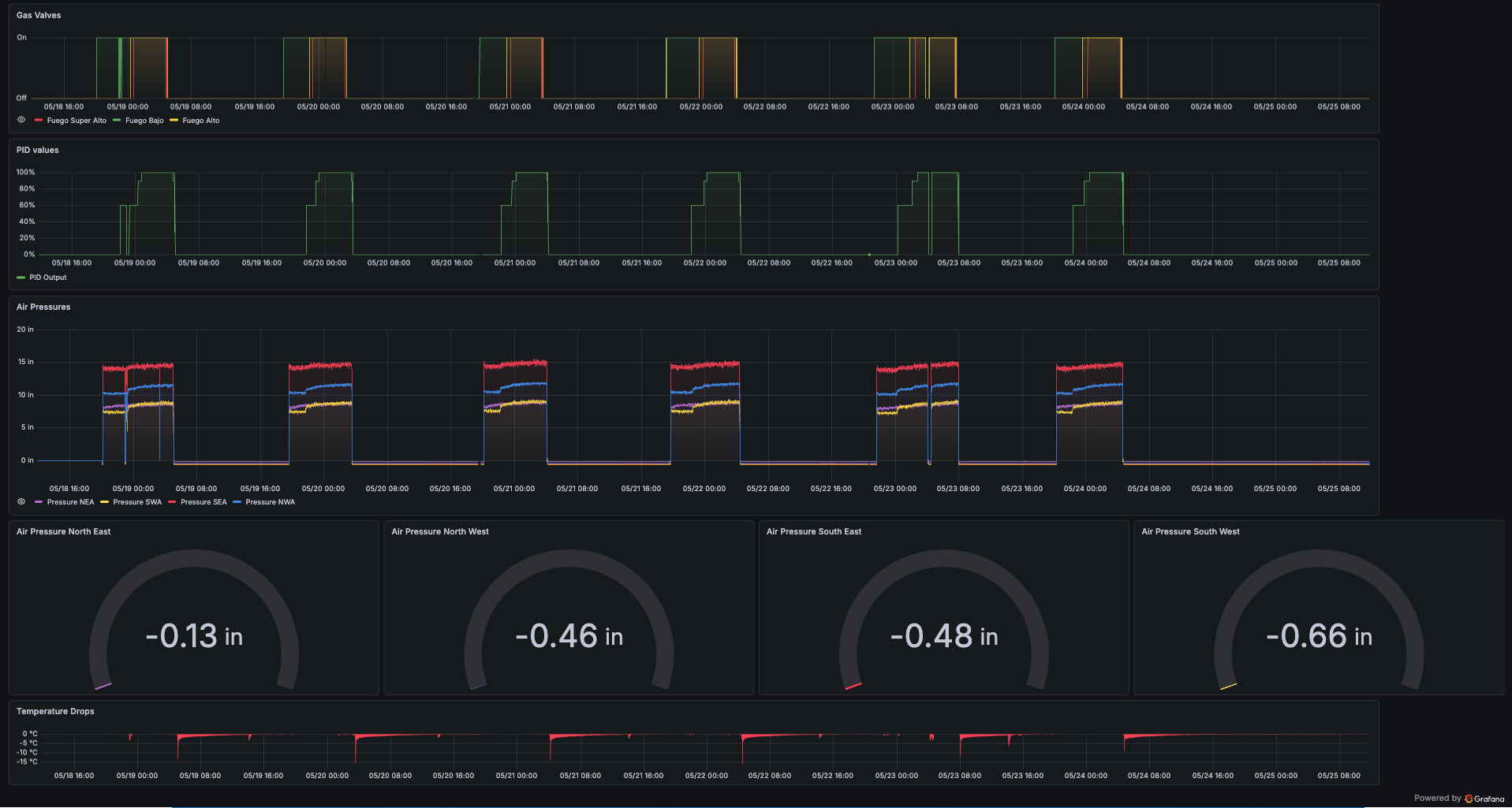Click the Fuego Bajo green color swatch
Viewport: 1512px width, 808px height.
[x=117, y=121]
